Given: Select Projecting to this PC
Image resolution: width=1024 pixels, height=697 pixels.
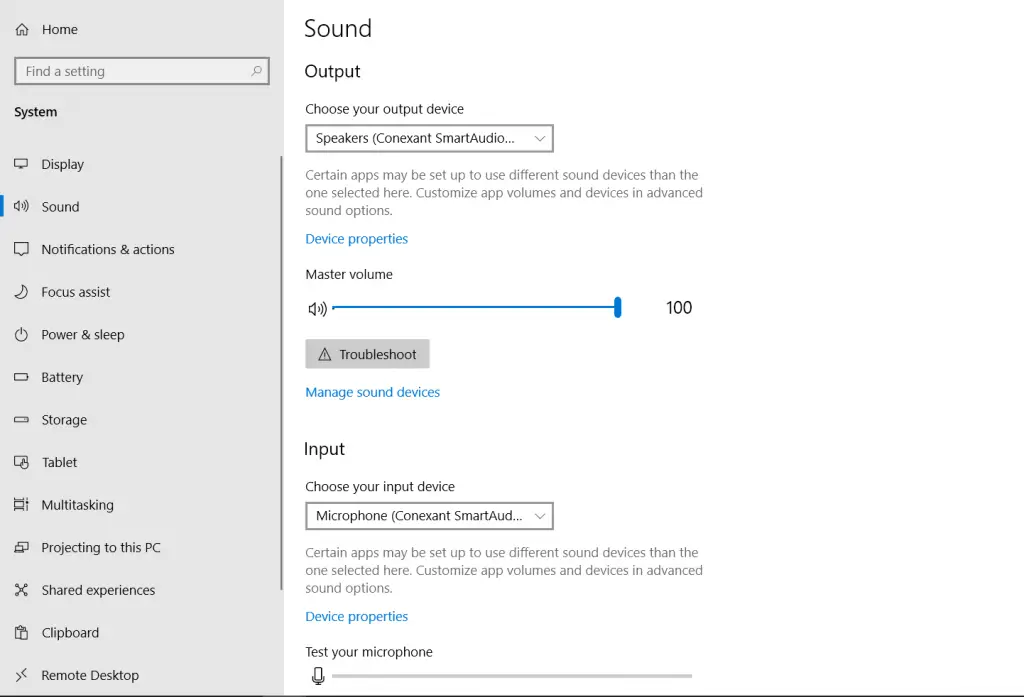Looking at the screenshot, I should [100, 548].
